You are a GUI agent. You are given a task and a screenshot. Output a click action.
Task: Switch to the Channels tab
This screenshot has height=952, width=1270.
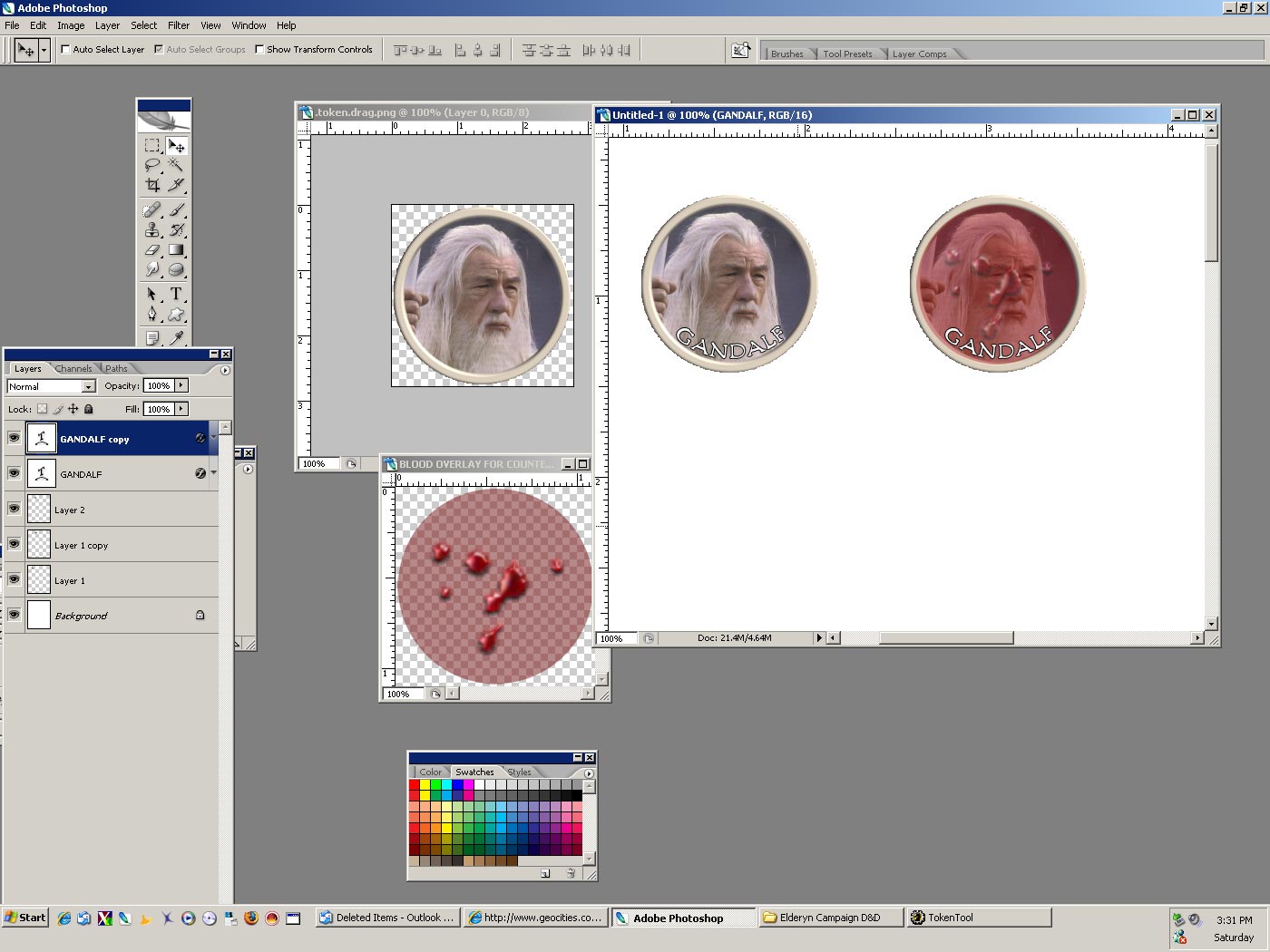[x=73, y=369]
